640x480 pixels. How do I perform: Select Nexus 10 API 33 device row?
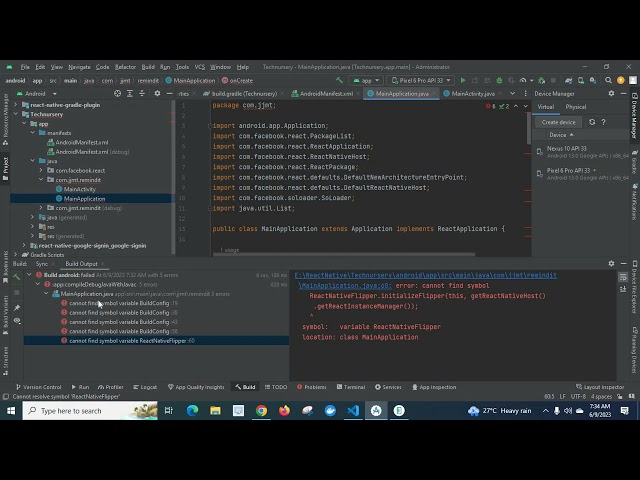coord(582,152)
